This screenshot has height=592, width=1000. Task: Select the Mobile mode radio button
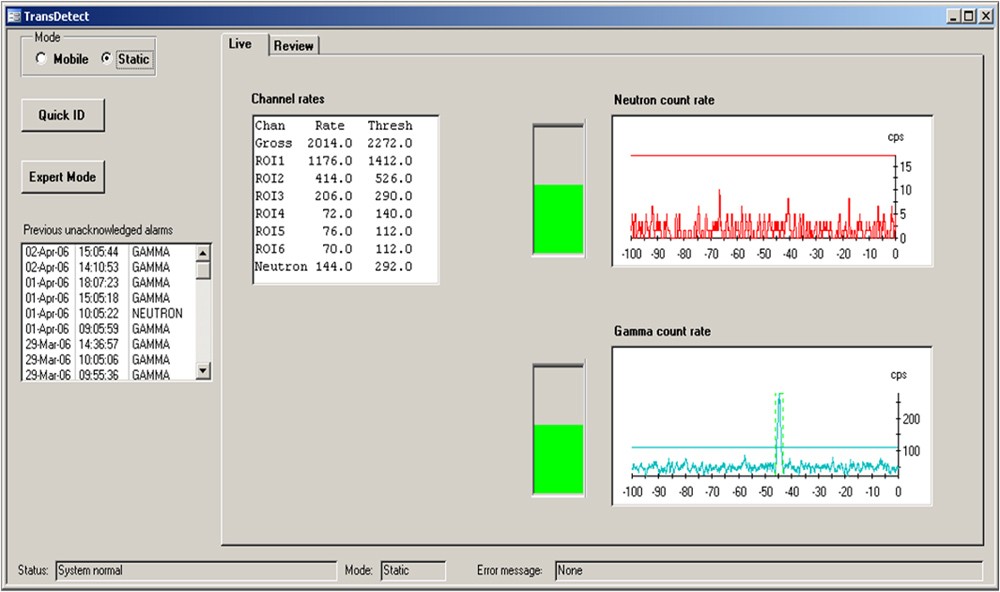[x=41, y=59]
